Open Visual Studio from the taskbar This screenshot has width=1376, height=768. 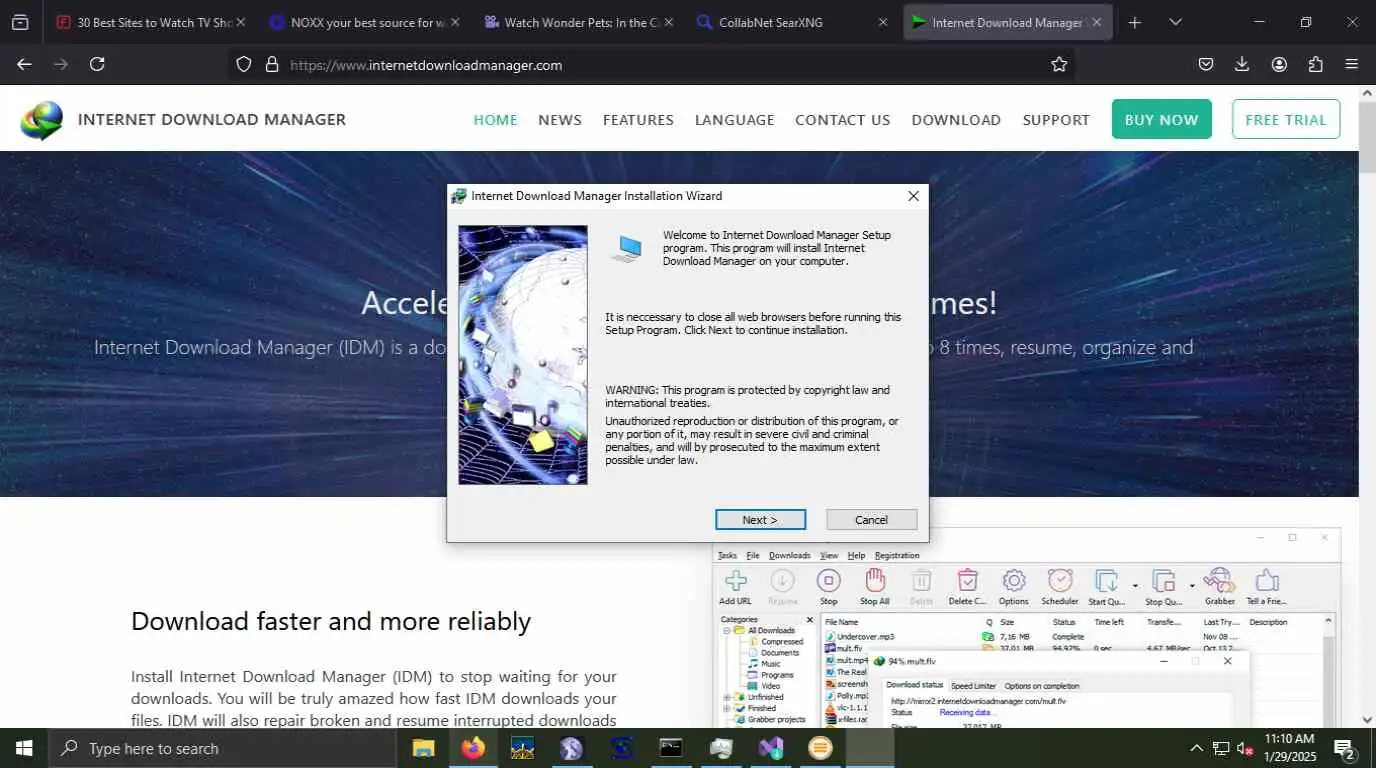coord(770,748)
